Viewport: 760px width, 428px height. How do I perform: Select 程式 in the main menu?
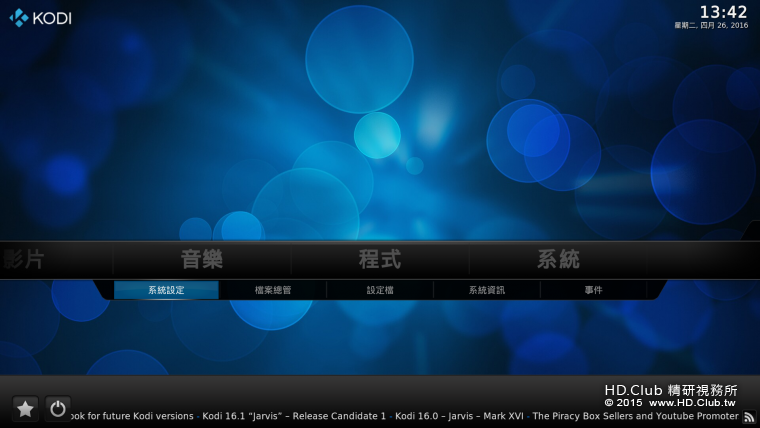pos(380,259)
